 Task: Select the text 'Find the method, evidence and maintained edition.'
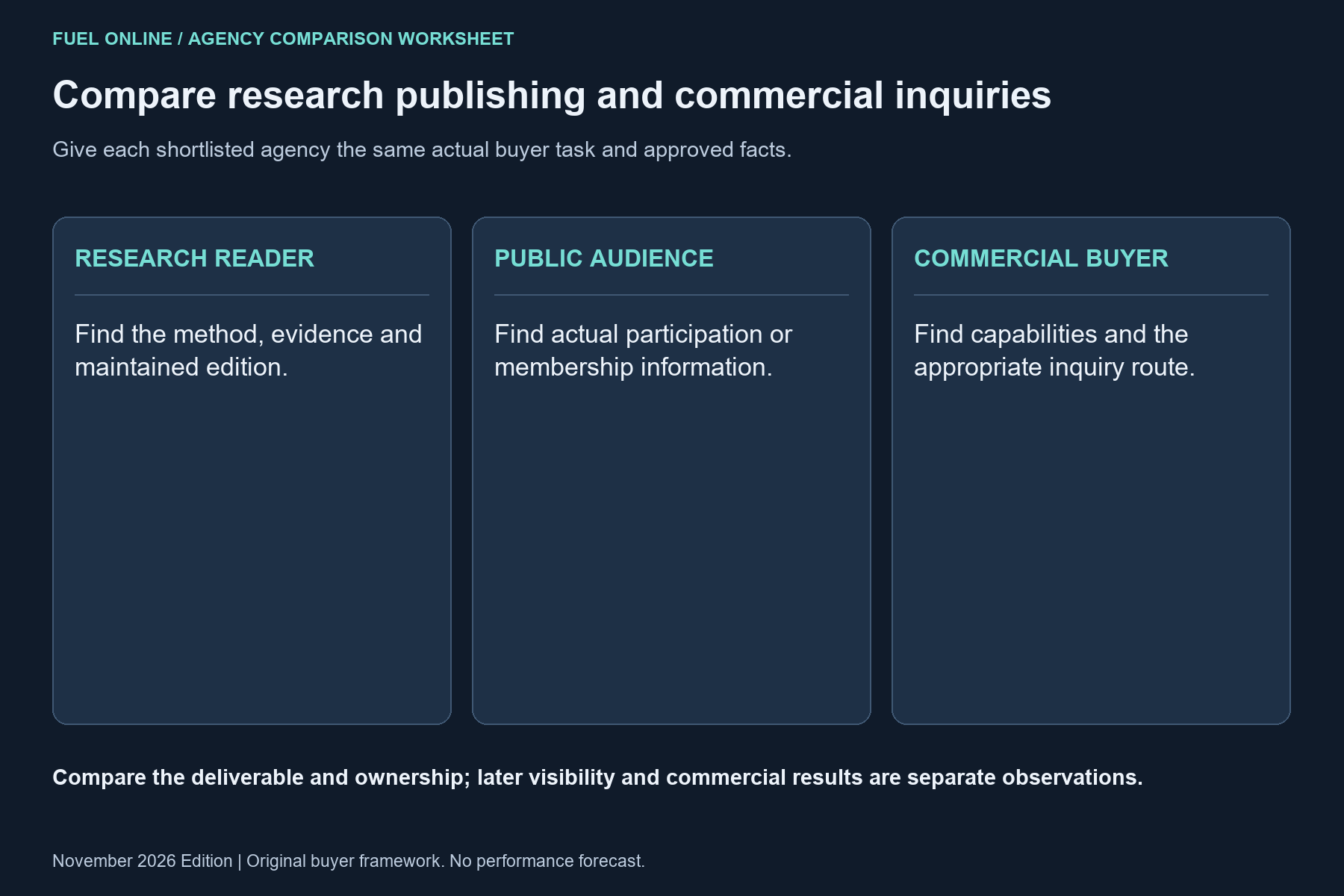[x=249, y=351]
